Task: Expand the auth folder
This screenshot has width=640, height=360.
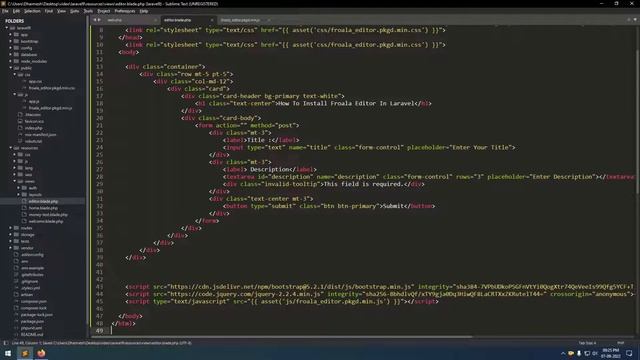Action: [19, 188]
